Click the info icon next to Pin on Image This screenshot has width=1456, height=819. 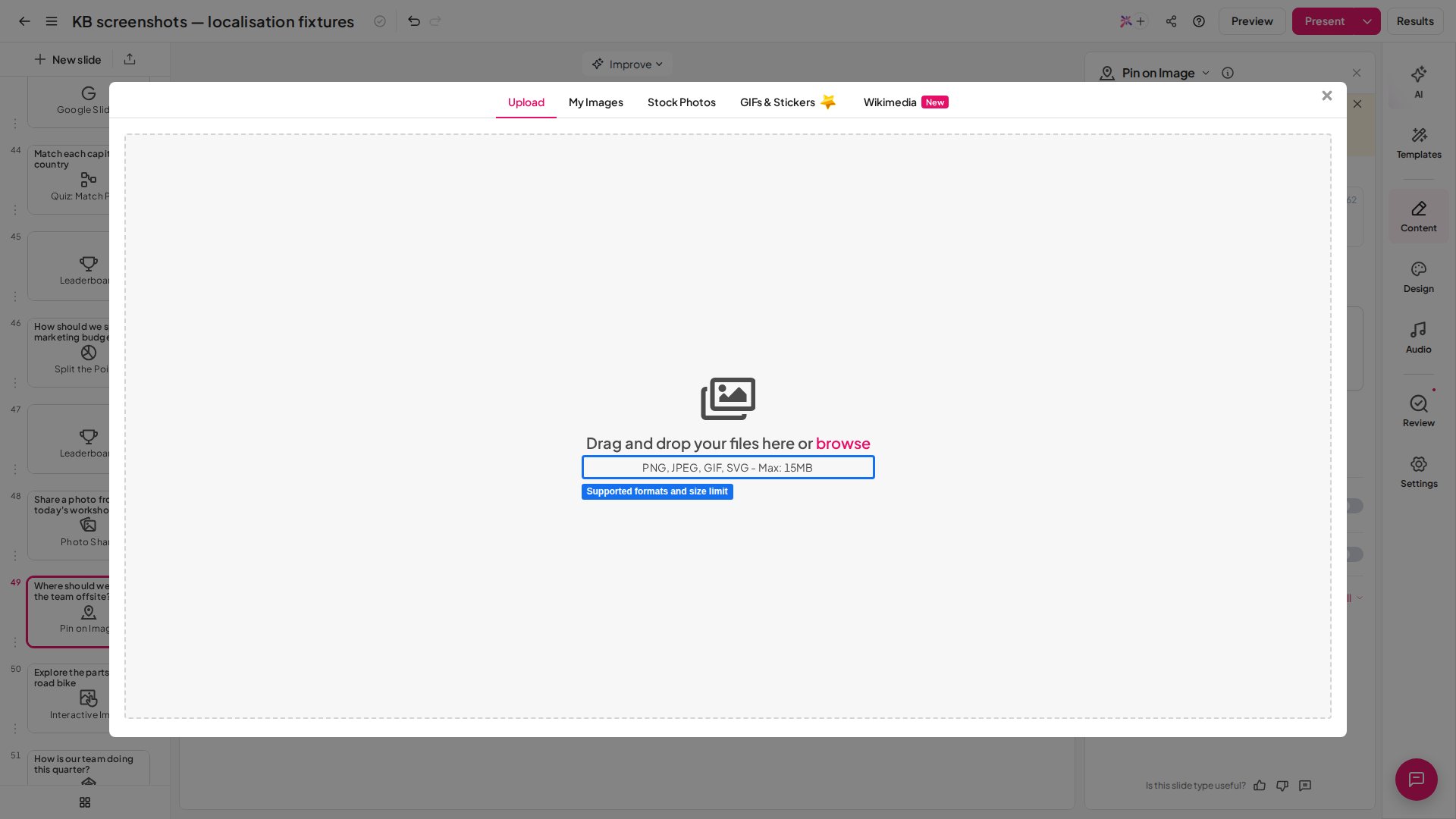pos(1227,73)
